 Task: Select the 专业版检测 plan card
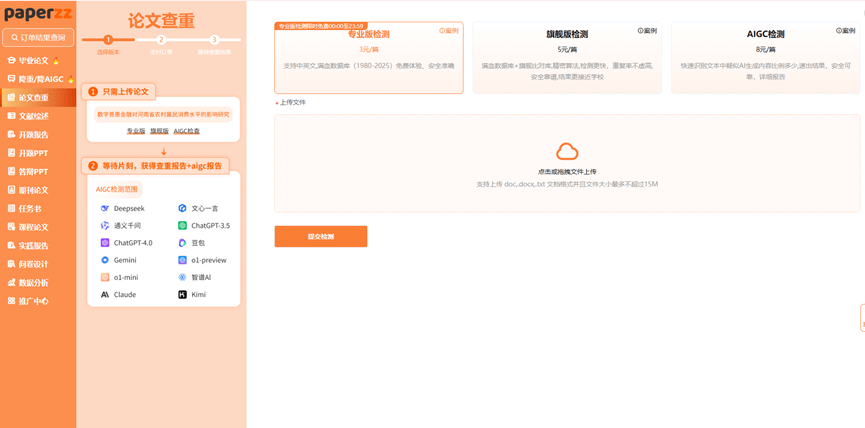point(369,58)
